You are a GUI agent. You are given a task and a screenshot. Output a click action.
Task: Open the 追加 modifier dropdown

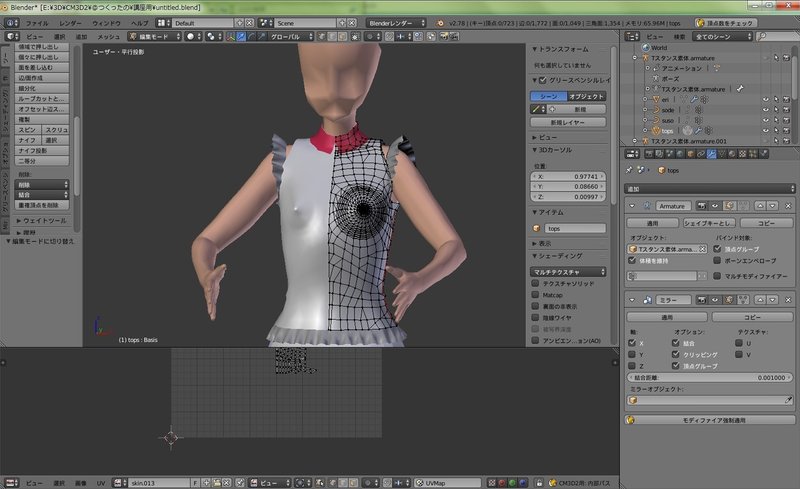(x=710, y=189)
